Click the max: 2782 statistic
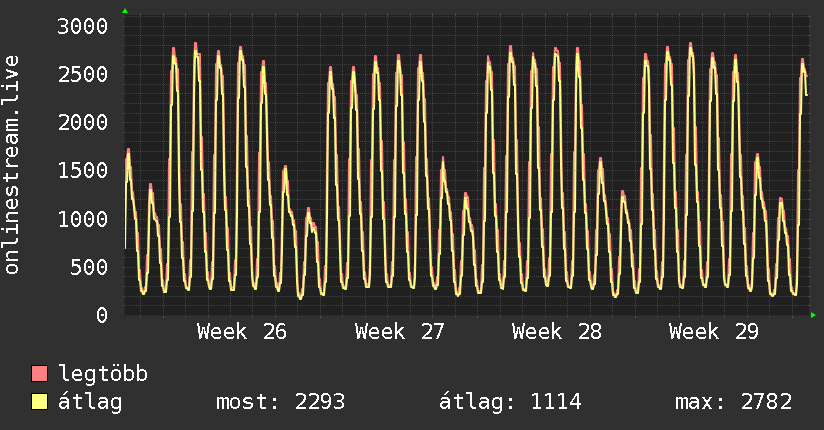Viewport: 824px width, 430px height. pyautogui.click(x=734, y=402)
